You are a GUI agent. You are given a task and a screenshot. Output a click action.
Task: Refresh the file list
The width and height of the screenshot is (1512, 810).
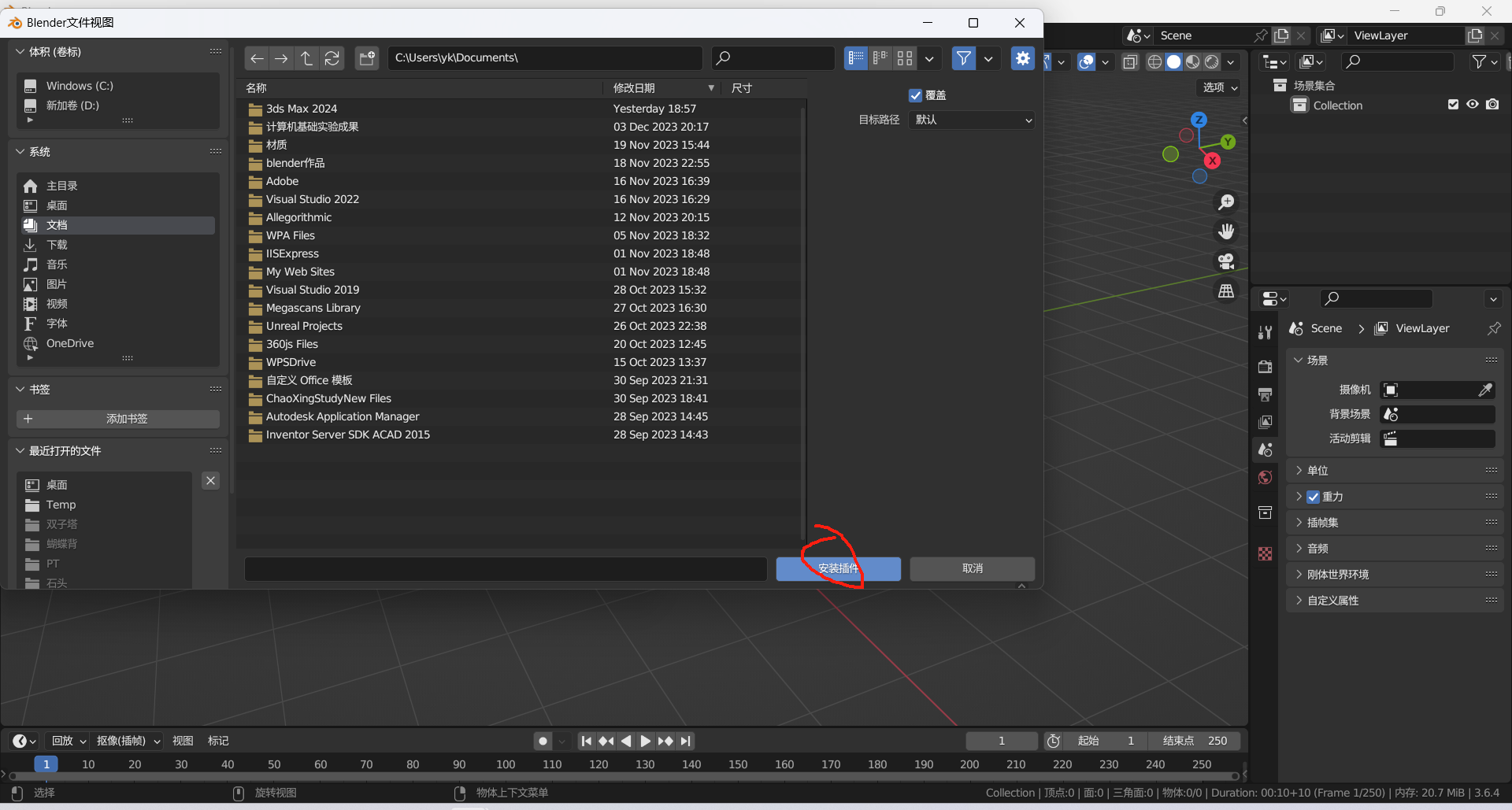332,57
